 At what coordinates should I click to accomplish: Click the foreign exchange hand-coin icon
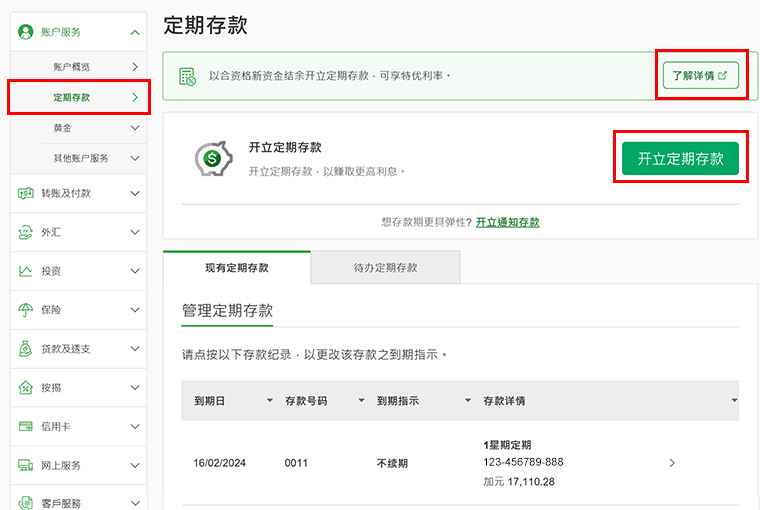pyautogui.click(x=25, y=232)
